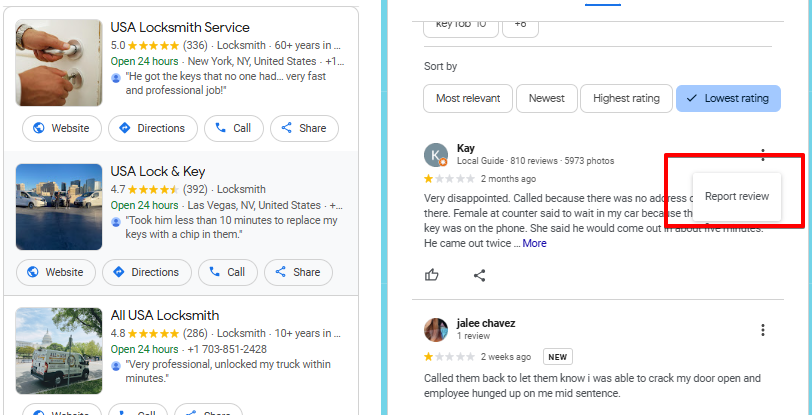The height and width of the screenshot is (415, 812).
Task: Open three-dot menu on Kay's review
Action: coord(763,155)
